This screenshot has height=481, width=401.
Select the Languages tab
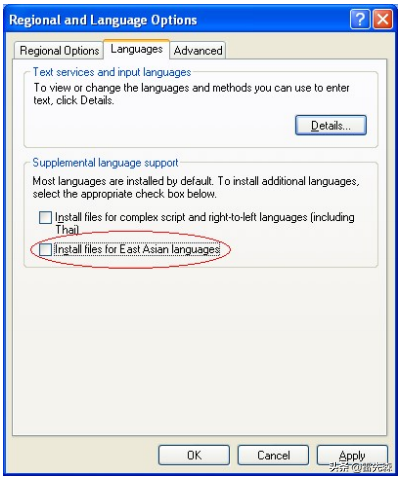click(x=136, y=49)
